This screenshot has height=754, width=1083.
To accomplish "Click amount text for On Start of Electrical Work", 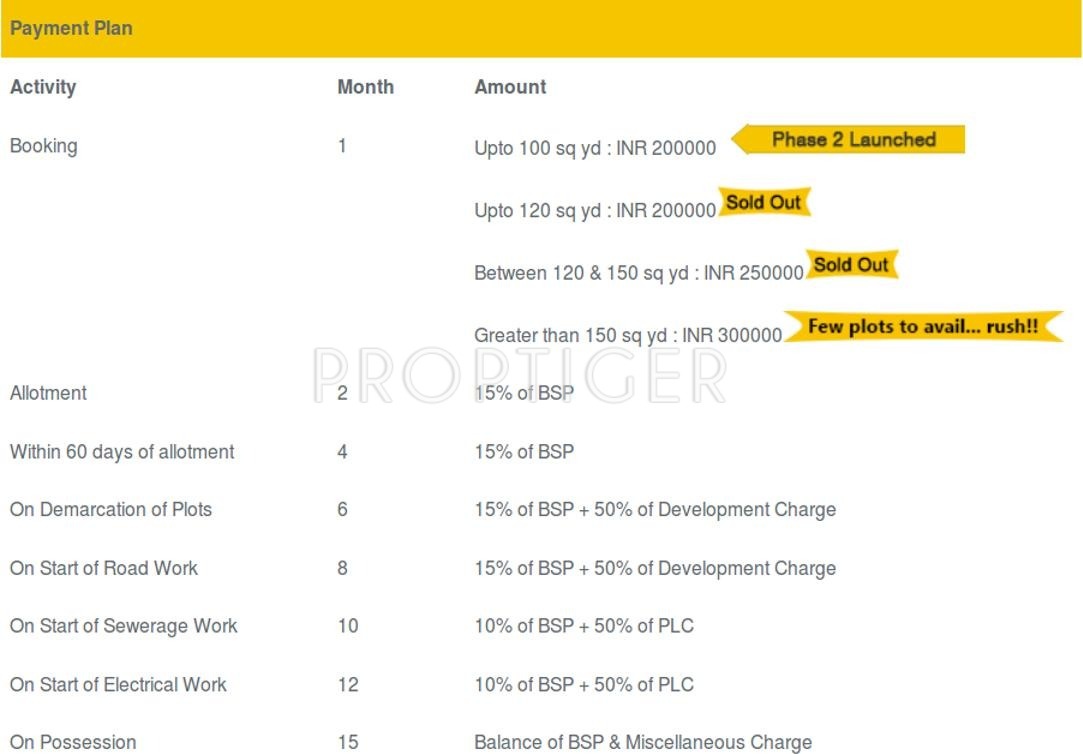I will 584,685.
